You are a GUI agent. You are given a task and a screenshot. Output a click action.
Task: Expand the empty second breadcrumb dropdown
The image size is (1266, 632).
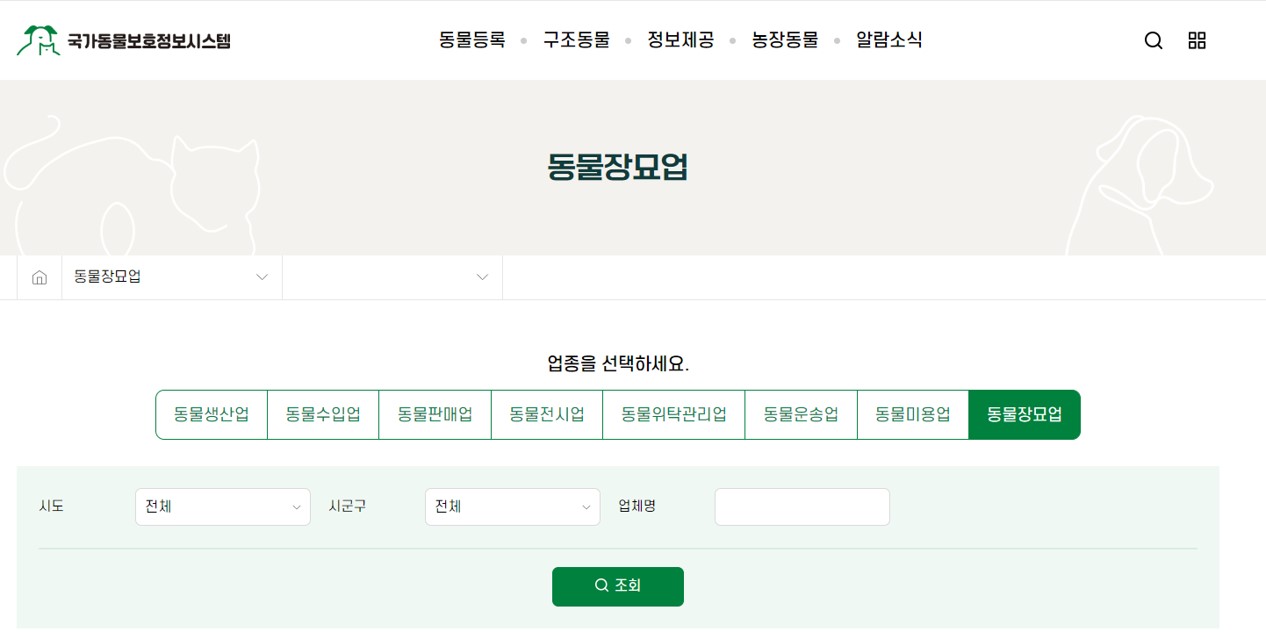point(390,277)
